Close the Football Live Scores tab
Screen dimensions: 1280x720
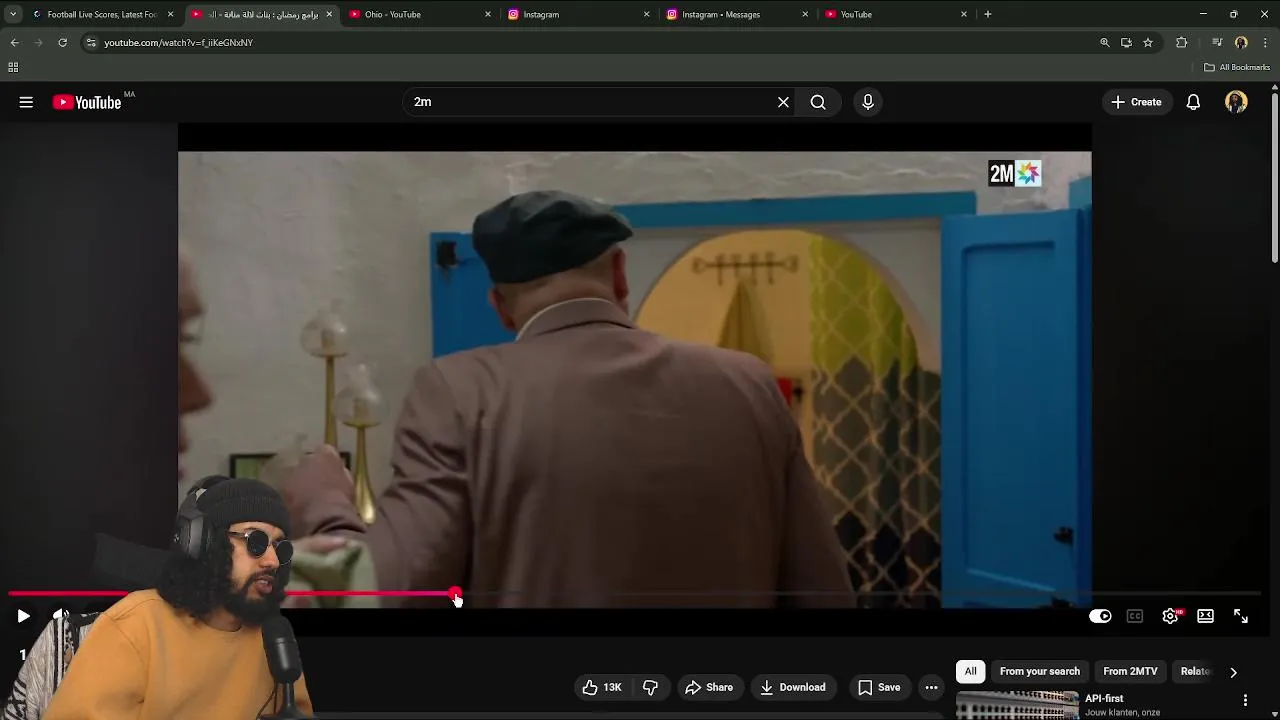click(170, 14)
